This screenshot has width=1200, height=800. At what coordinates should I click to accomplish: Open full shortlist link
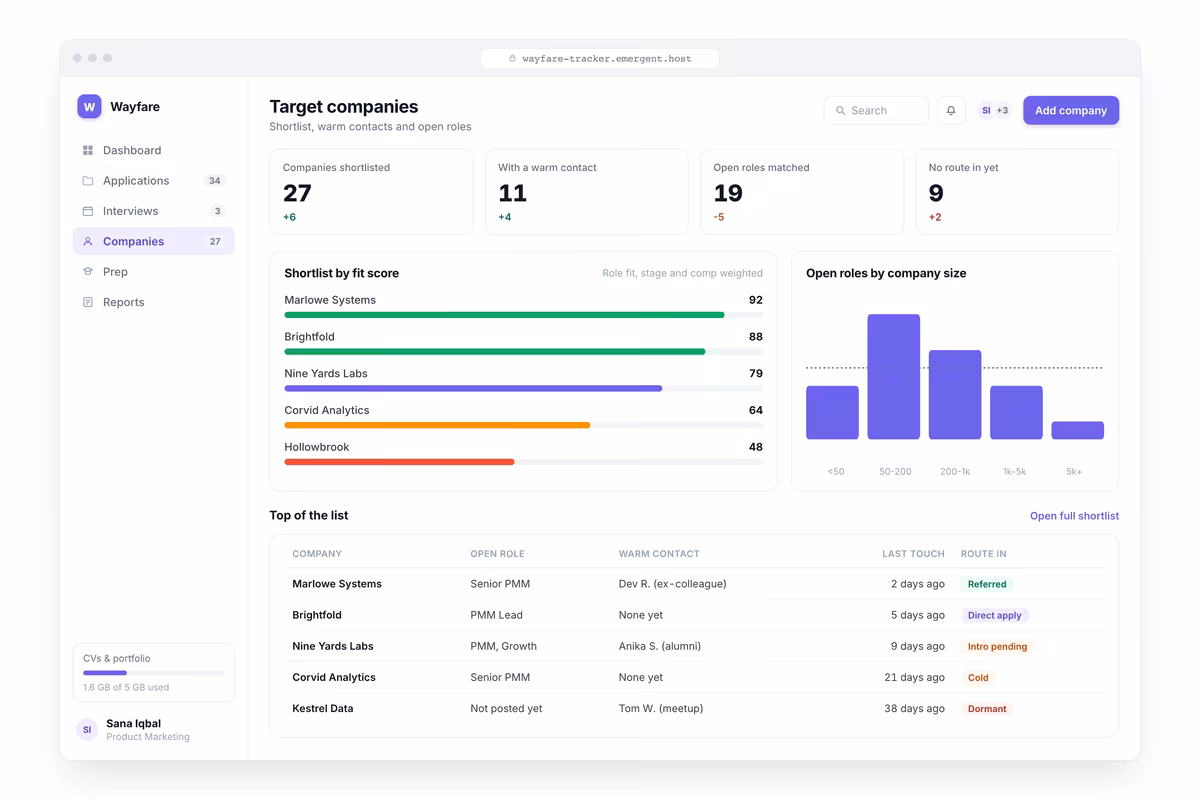(1074, 516)
